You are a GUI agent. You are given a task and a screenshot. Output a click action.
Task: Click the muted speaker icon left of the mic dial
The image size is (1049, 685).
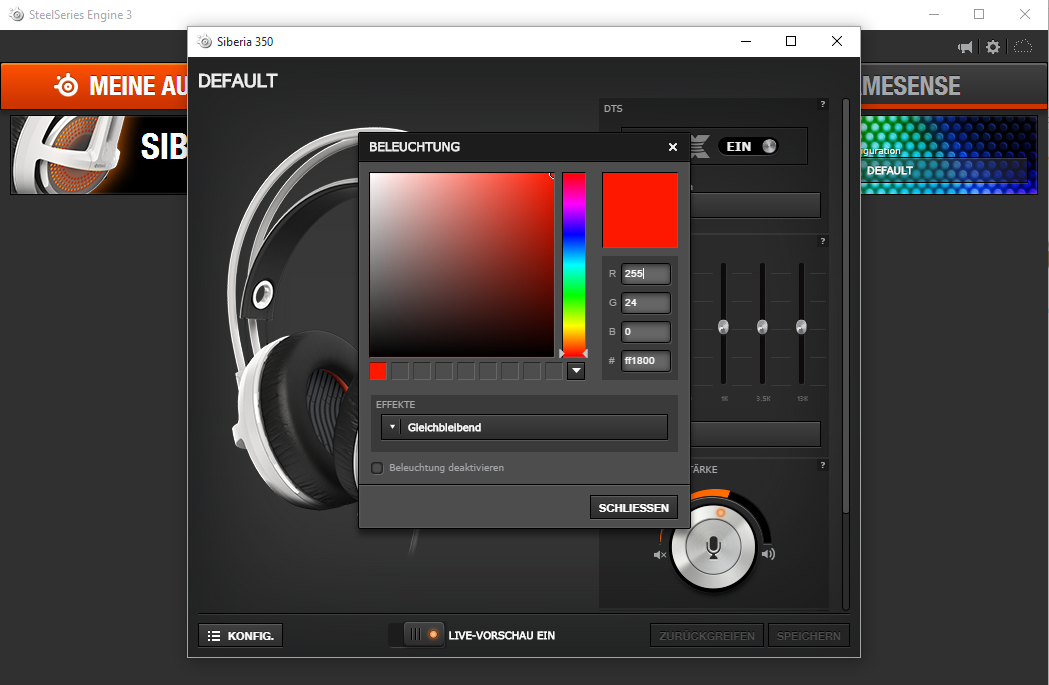pos(660,555)
